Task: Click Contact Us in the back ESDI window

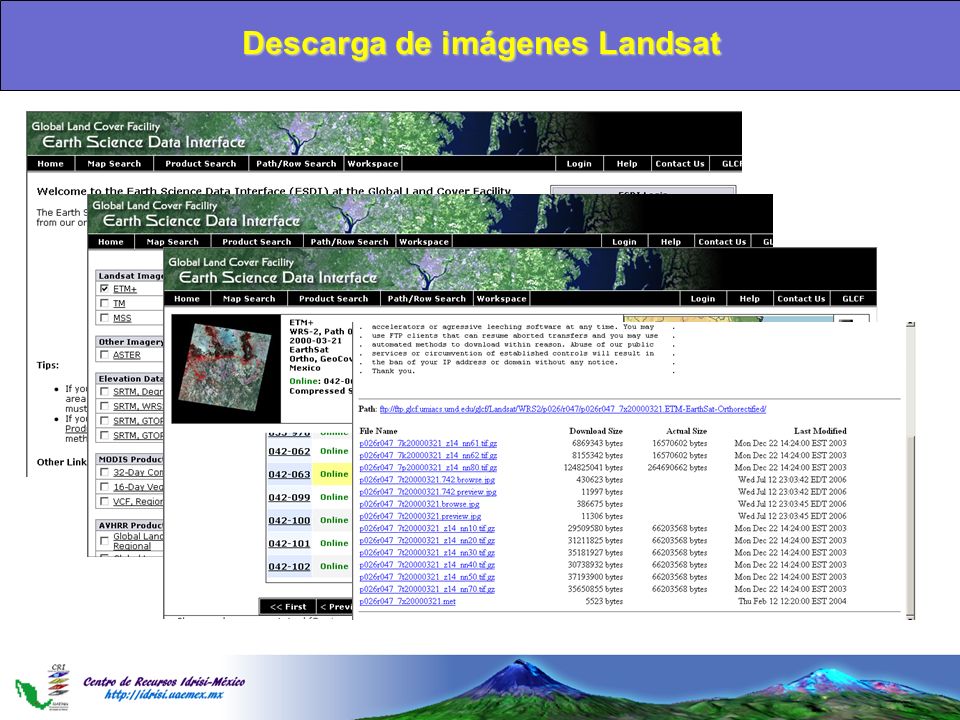Action: tap(680, 163)
